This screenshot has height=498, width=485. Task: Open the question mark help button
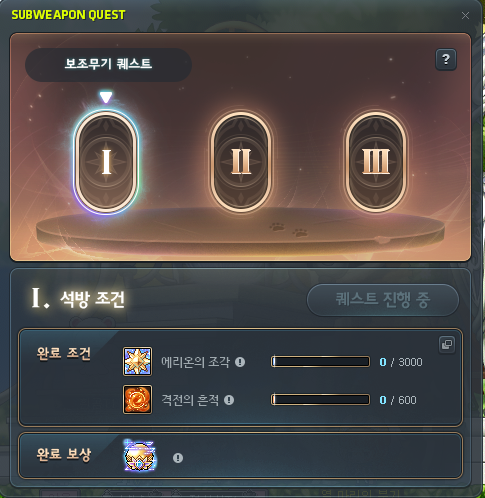tap(446, 60)
